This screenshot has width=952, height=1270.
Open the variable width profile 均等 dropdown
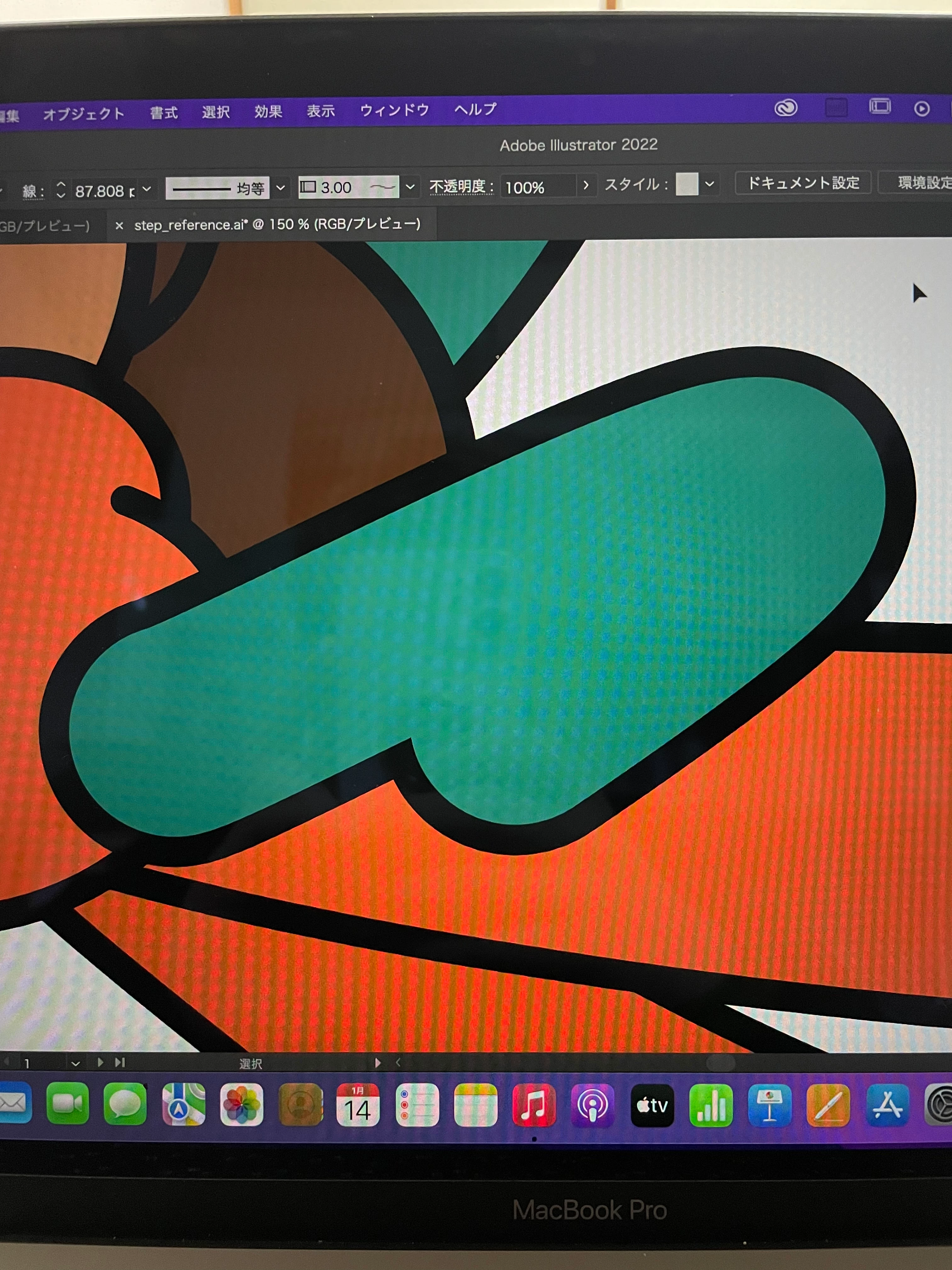280,188
